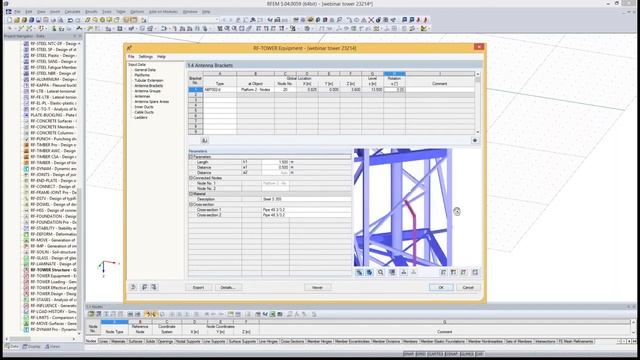Image resolution: width=640 pixels, height=360 pixels.
Task: Select Cable Ducts in the input tree
Action: click(x=144, y=112)
